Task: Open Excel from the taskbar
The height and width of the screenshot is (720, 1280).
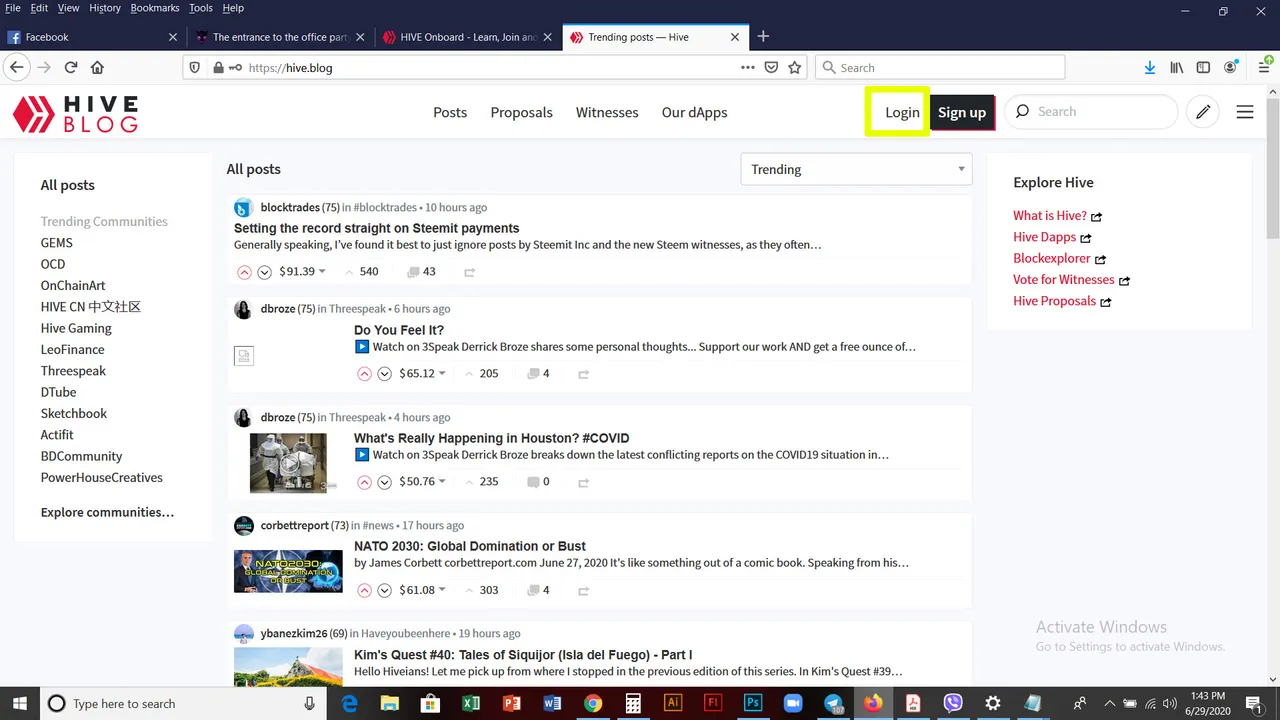Action: 471,703
